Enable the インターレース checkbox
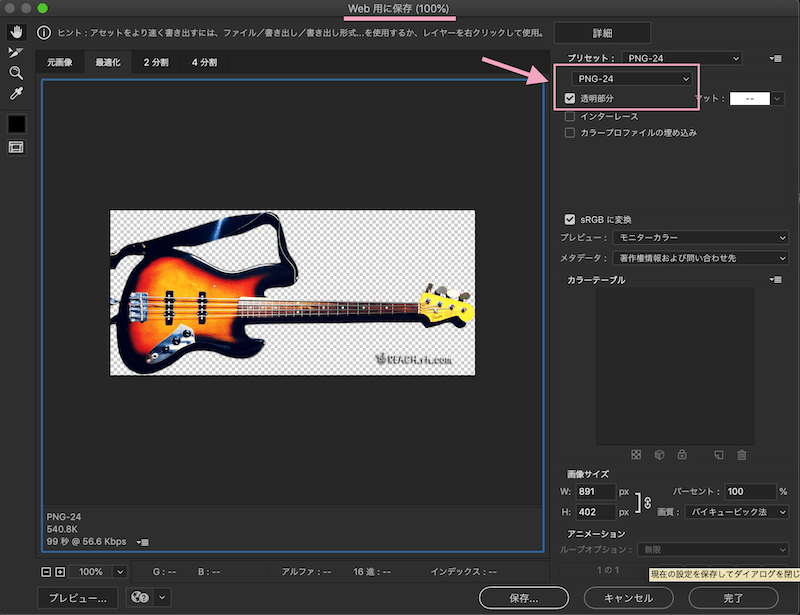Image resolution: width=800 pixels, height=615 pixels. click(570, 117)
